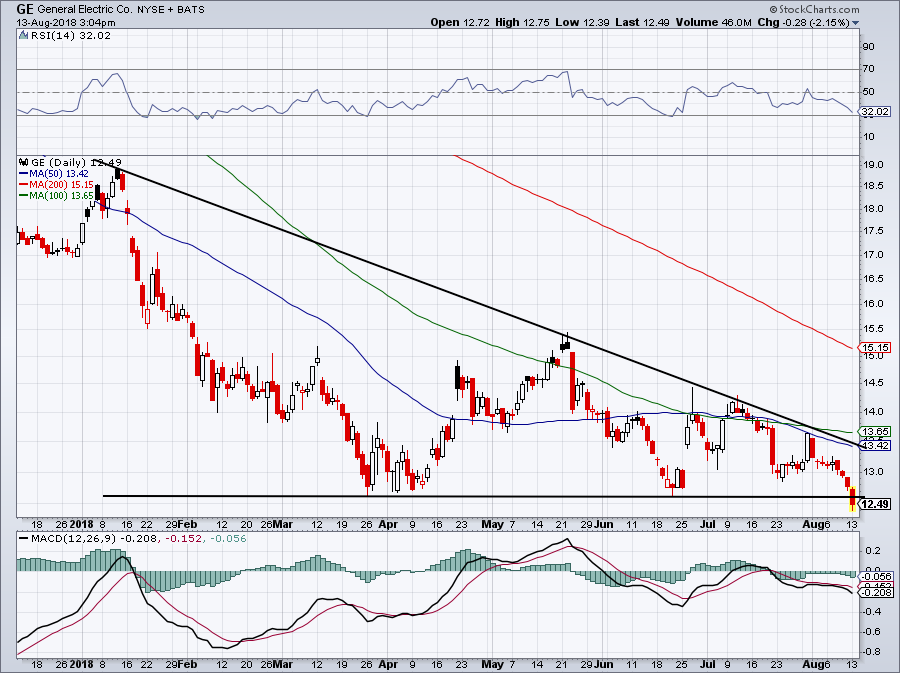
Task: Click the blue dropdown arrow beside Chg value
Action: tap(856, 23)
